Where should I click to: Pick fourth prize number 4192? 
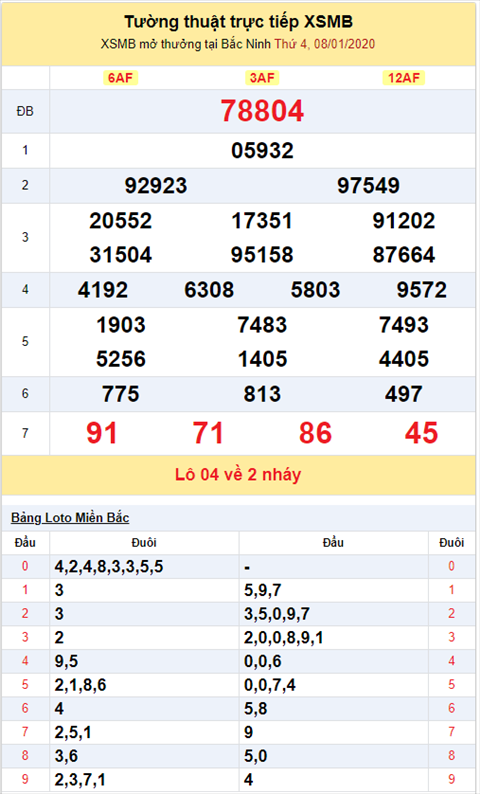103,291
